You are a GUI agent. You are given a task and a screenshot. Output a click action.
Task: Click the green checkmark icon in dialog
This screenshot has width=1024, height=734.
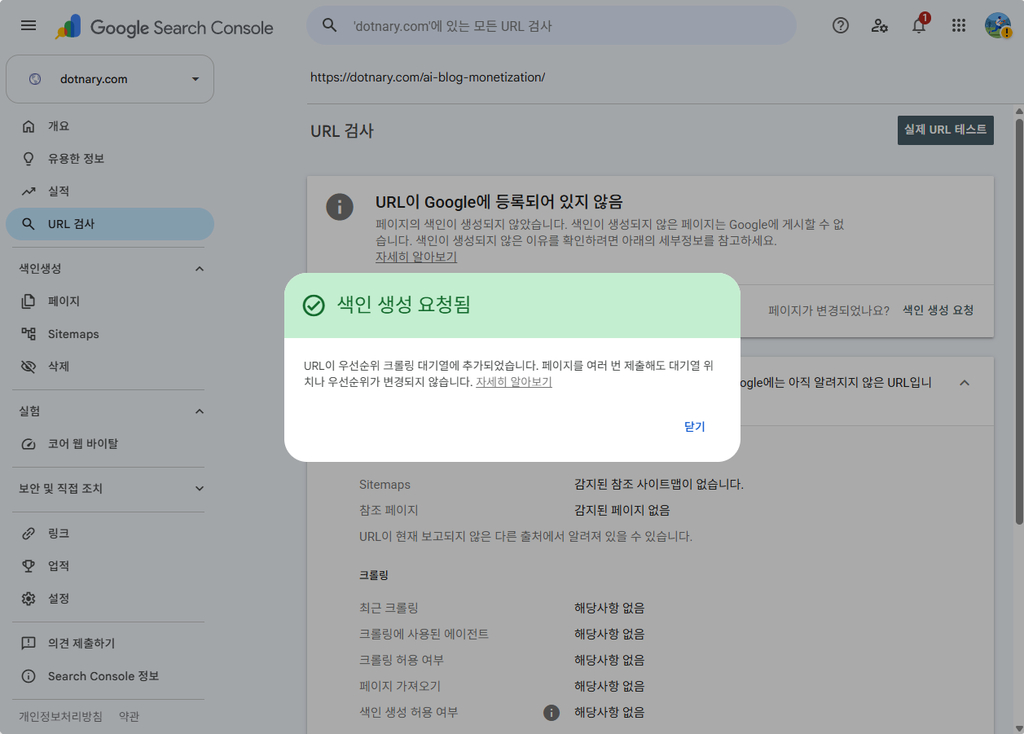click(313, 305)
